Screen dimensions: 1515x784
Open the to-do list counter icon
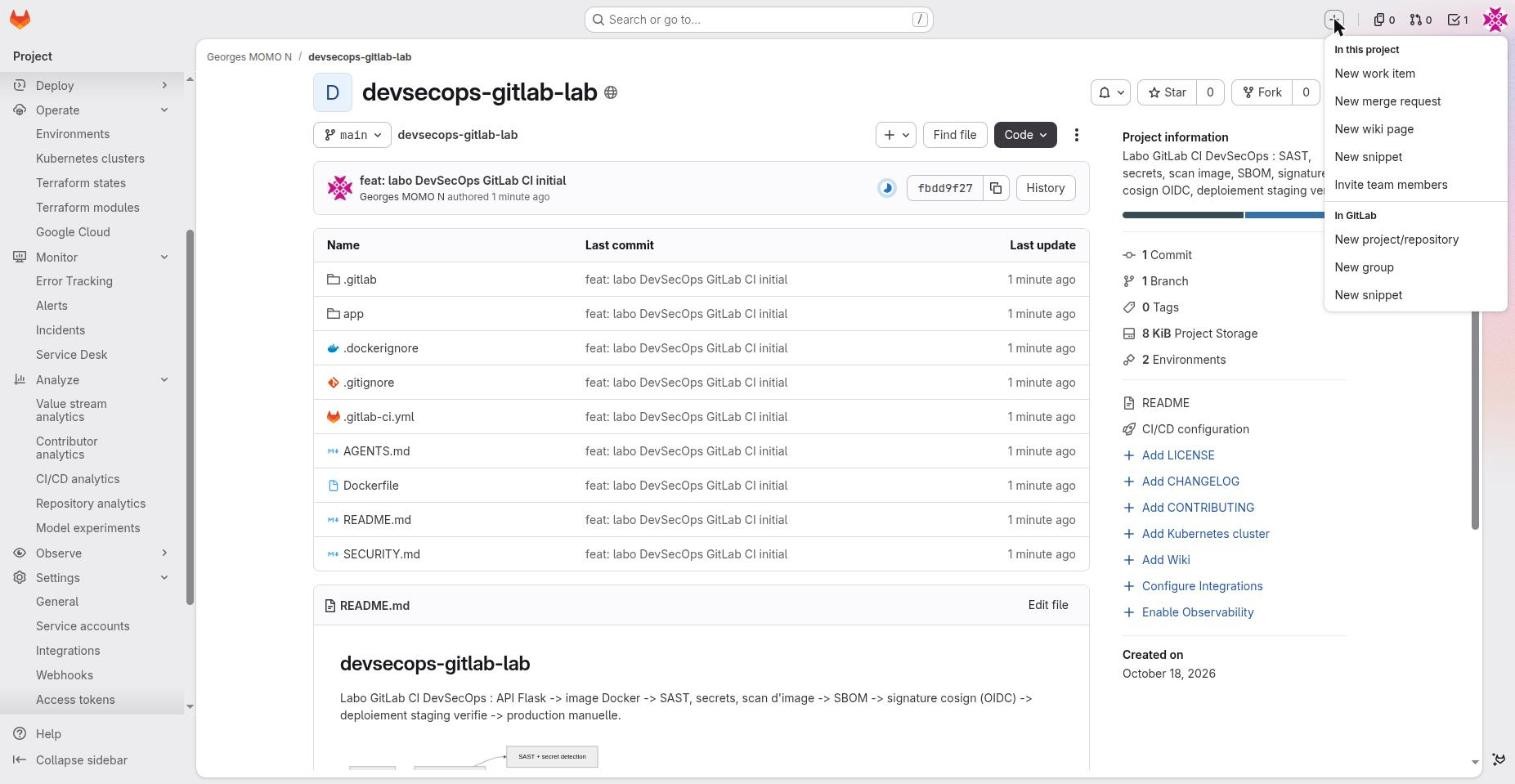point(1458,19)
